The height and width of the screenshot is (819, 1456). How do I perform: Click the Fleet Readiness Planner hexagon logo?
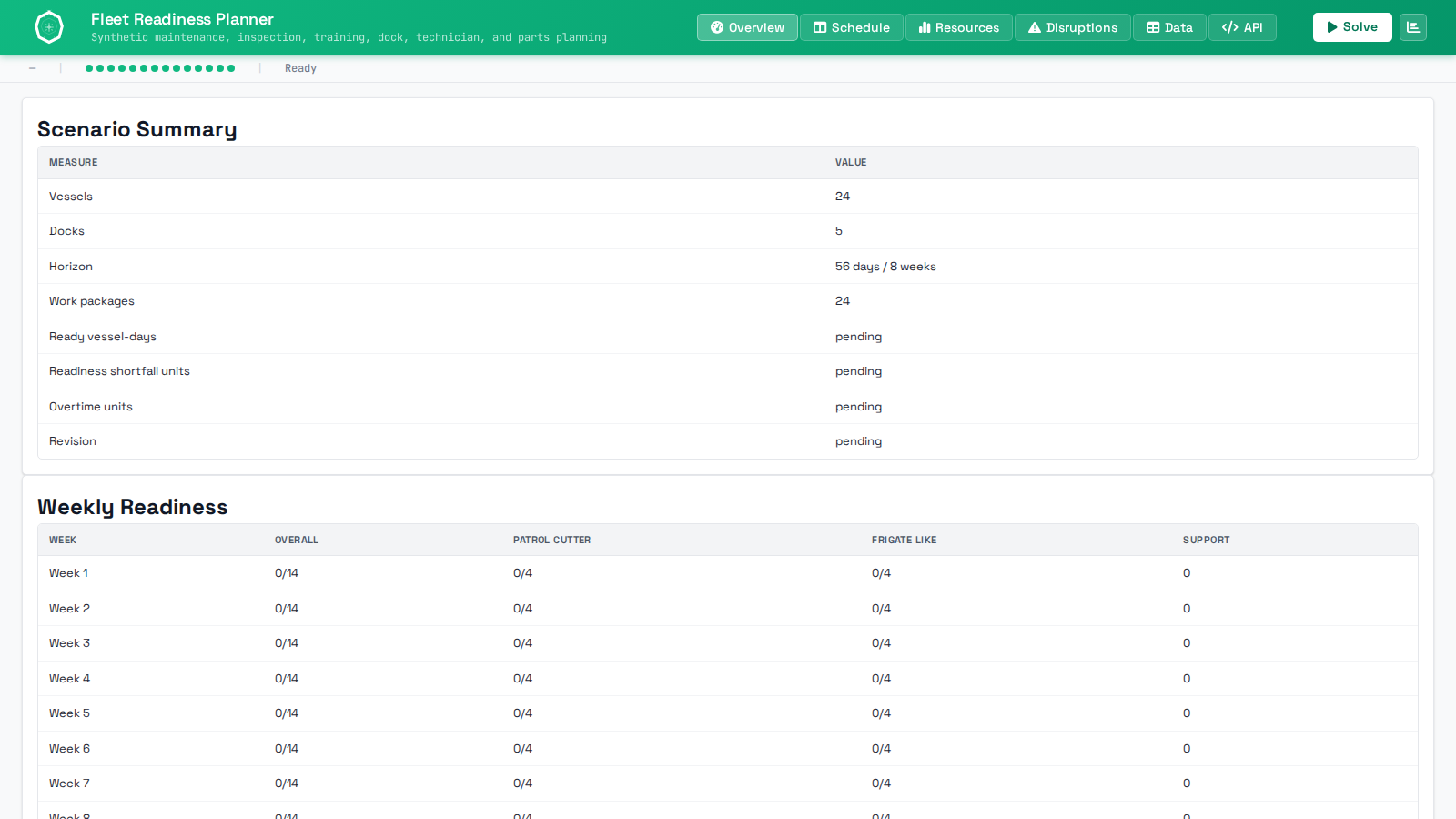(49, 27)
